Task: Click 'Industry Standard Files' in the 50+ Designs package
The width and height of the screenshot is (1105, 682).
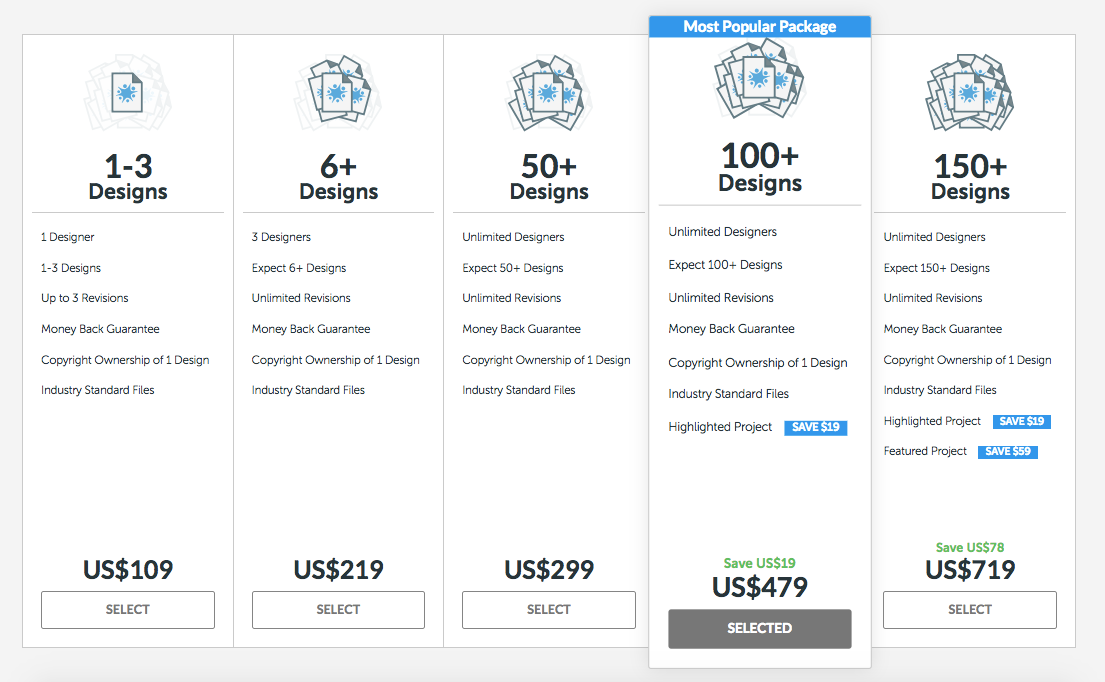Action: (519, 390)
